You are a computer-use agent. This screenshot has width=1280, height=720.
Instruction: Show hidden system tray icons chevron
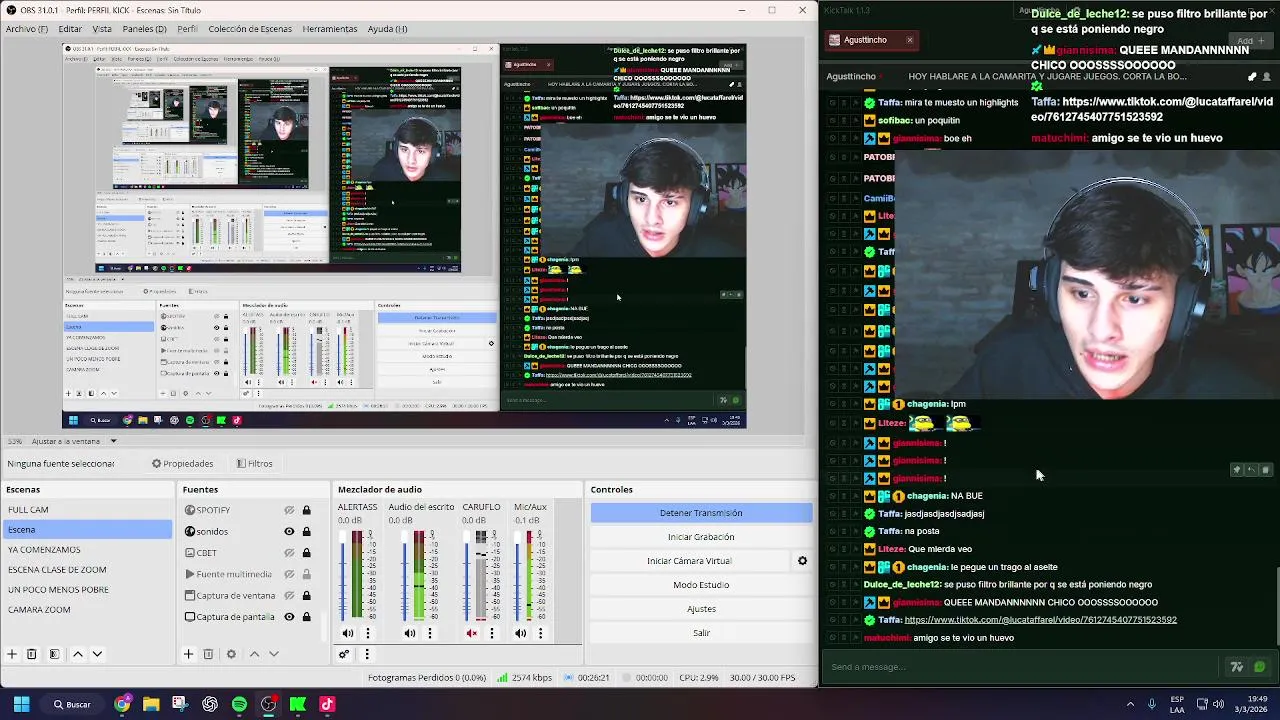[1130, 704]
